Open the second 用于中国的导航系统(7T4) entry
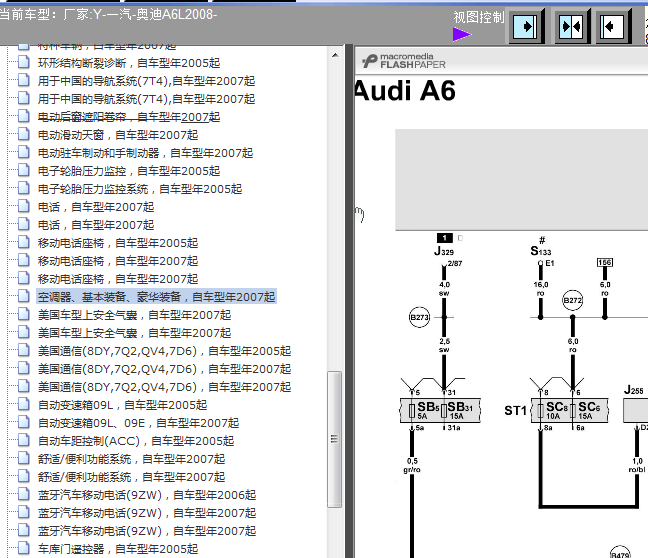Viewport: 648px width, 558px height. [x=146, y=99]
